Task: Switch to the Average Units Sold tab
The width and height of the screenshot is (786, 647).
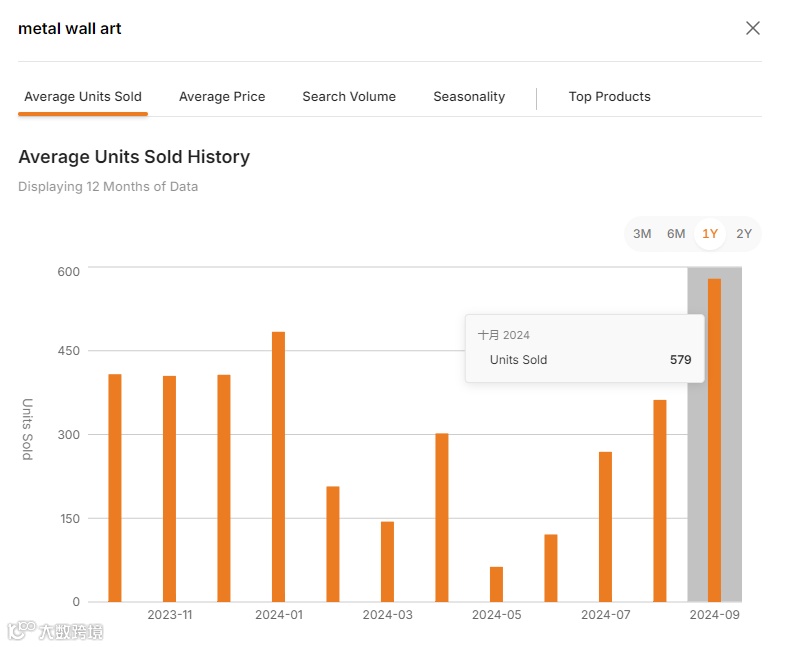Action: click(x=83, y=97)
